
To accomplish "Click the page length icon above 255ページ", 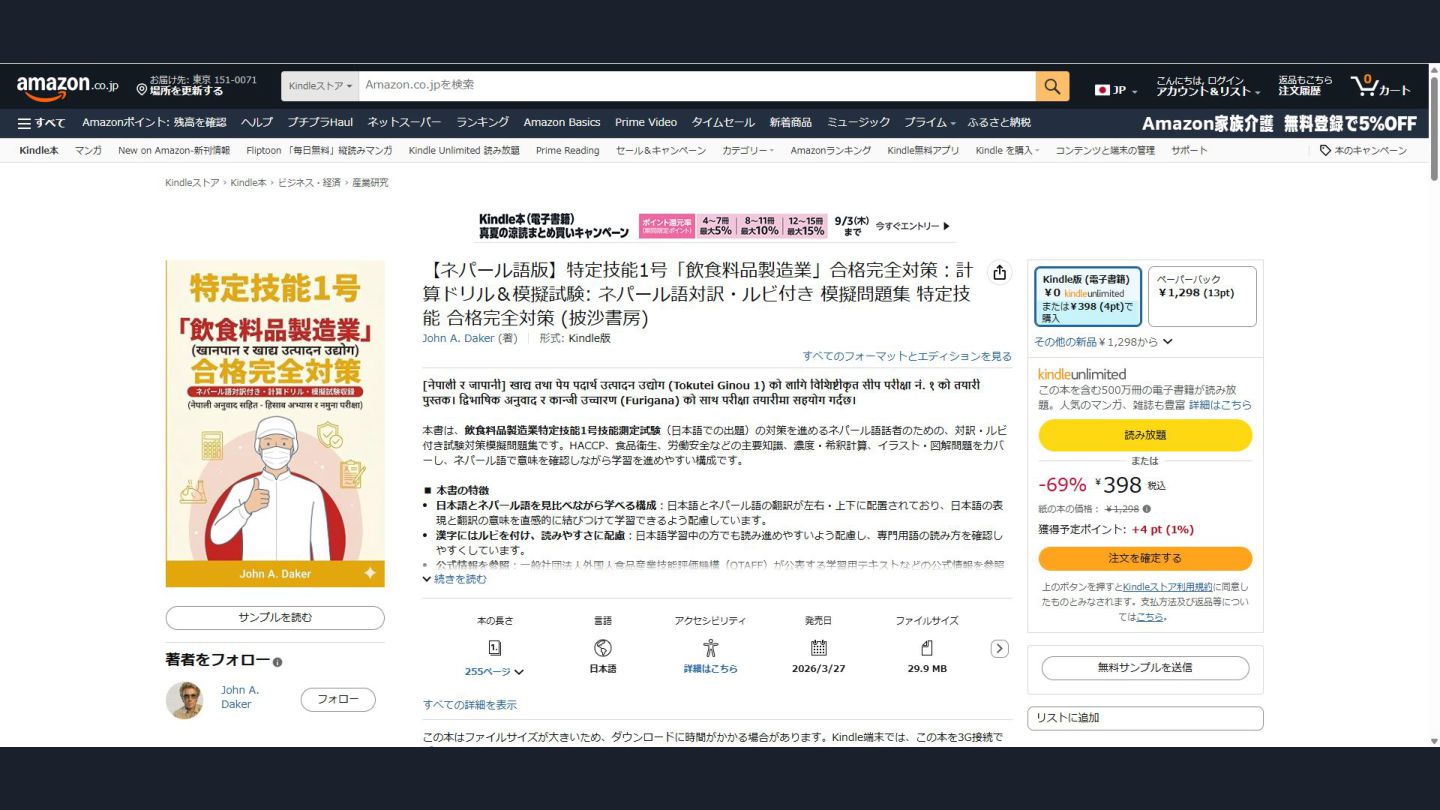I will (494, 648).
